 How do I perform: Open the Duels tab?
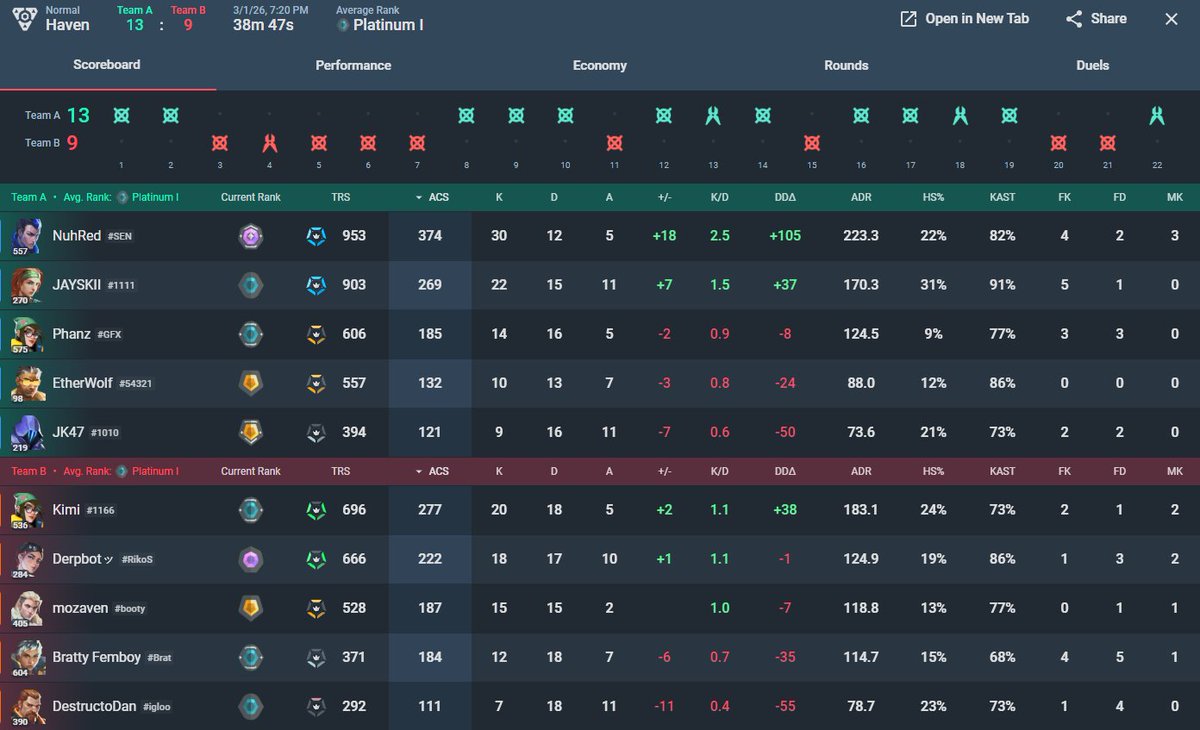(1093, 65)
